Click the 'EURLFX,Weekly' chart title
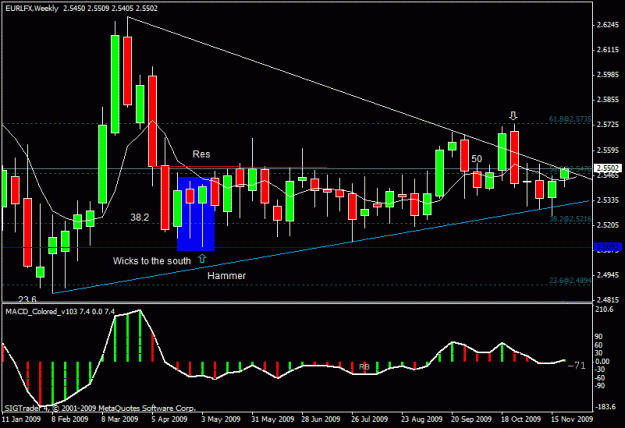625x428 pixels. pos(32,8)
